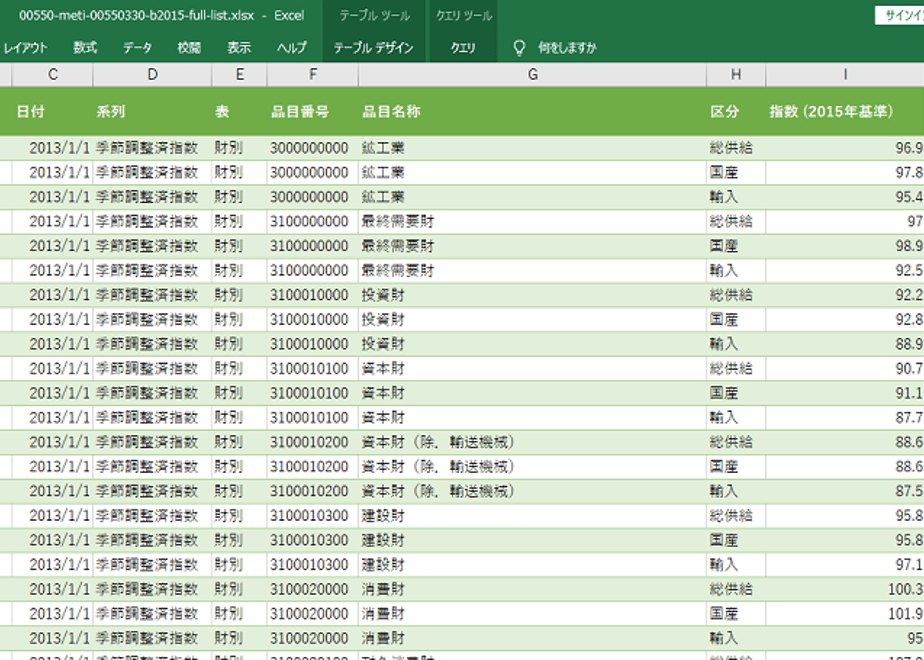924x660 pixels.
Task: Open the ヘルプ tab
Action: (x=292, y=48)
